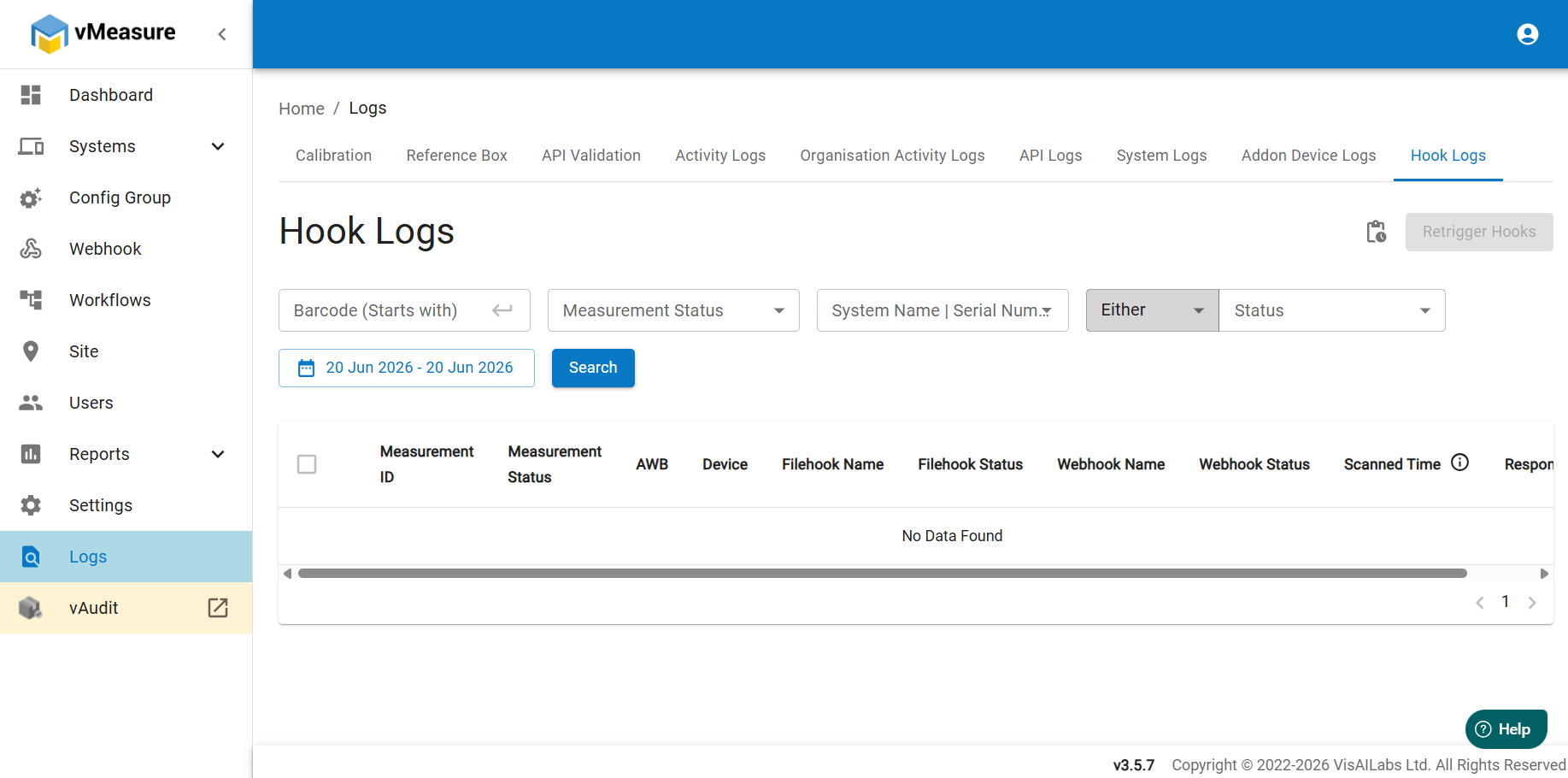Open the Either filter dropdown
The width and height of the screenshot is (1568, 778).
click(1153, 310)
